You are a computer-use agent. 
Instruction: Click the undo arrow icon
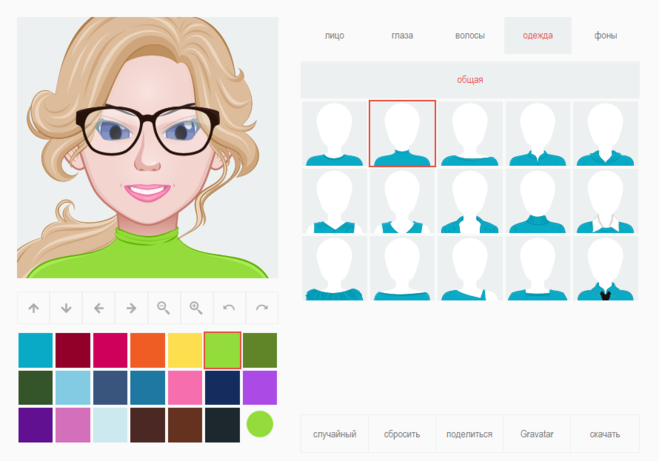(229, 309)
